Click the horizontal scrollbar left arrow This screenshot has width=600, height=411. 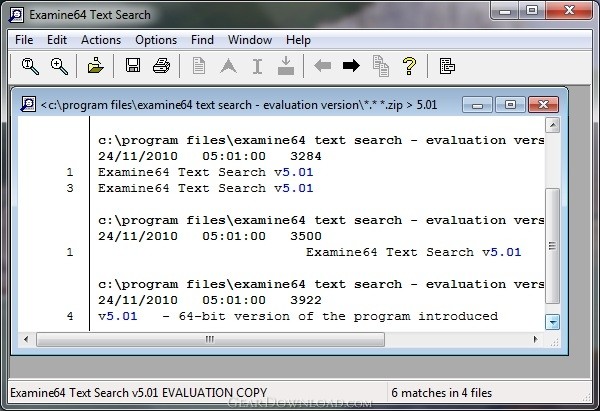[26, 339]
